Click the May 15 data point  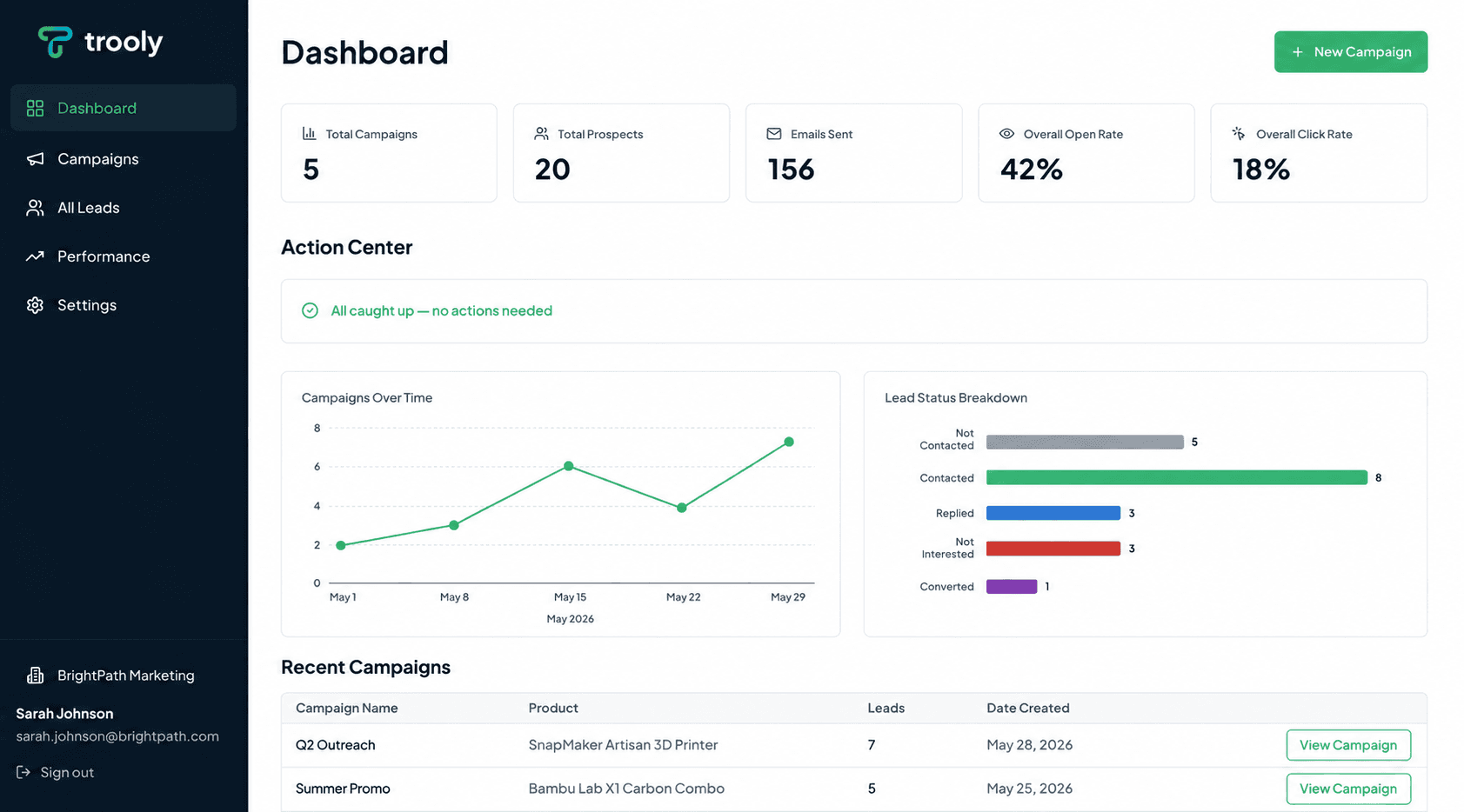[x=569, y=466]
